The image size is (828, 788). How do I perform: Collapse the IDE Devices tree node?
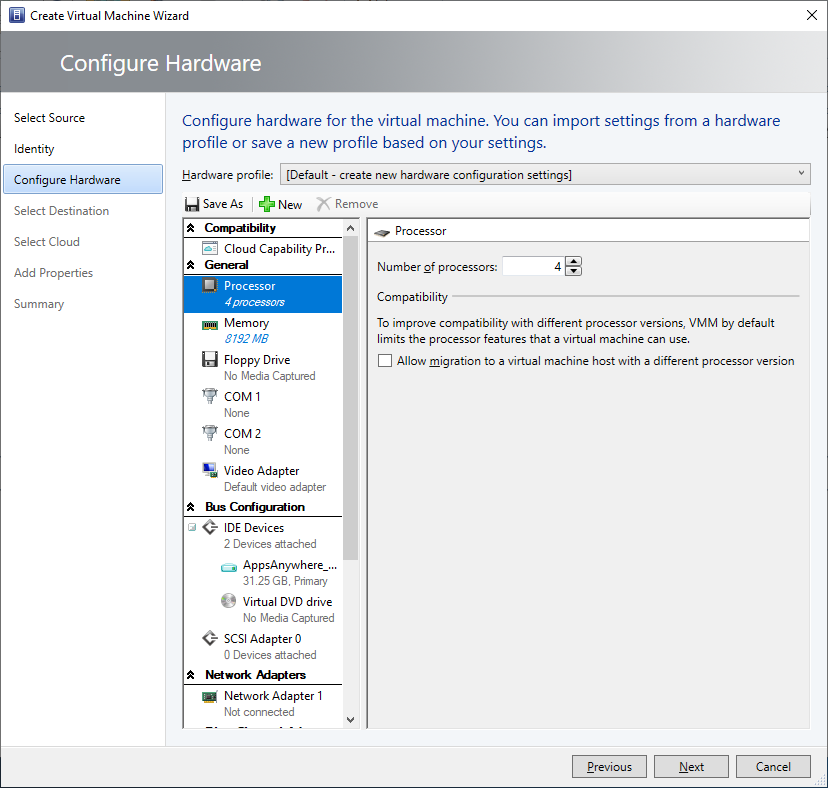click(192, 528)
